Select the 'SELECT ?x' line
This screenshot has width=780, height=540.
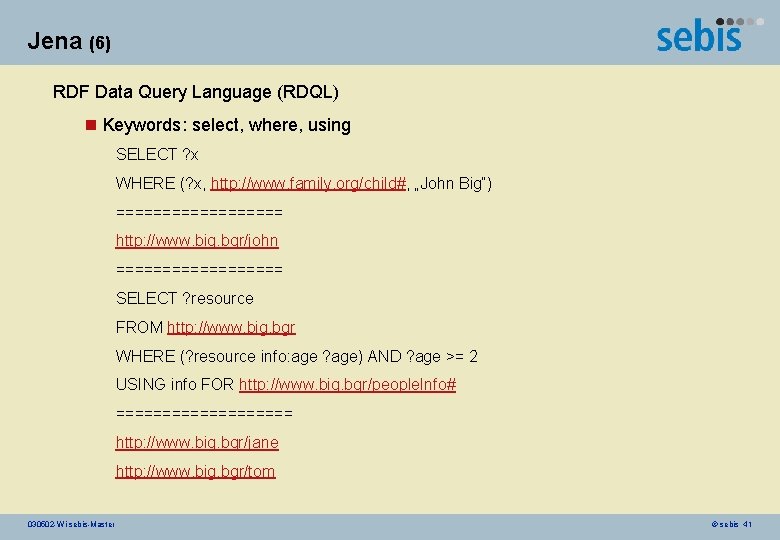click(157, 155)
